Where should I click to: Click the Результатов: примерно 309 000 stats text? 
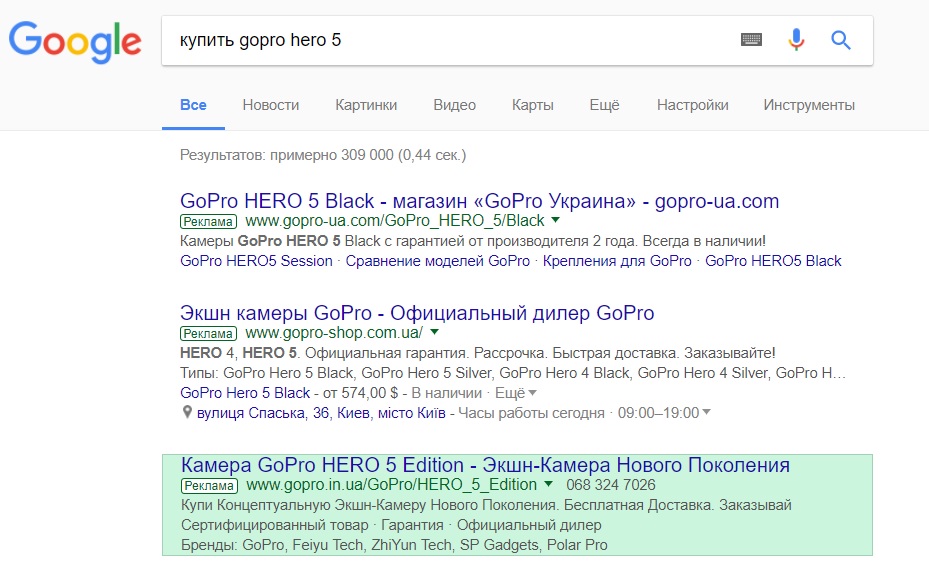pos(323,155)
